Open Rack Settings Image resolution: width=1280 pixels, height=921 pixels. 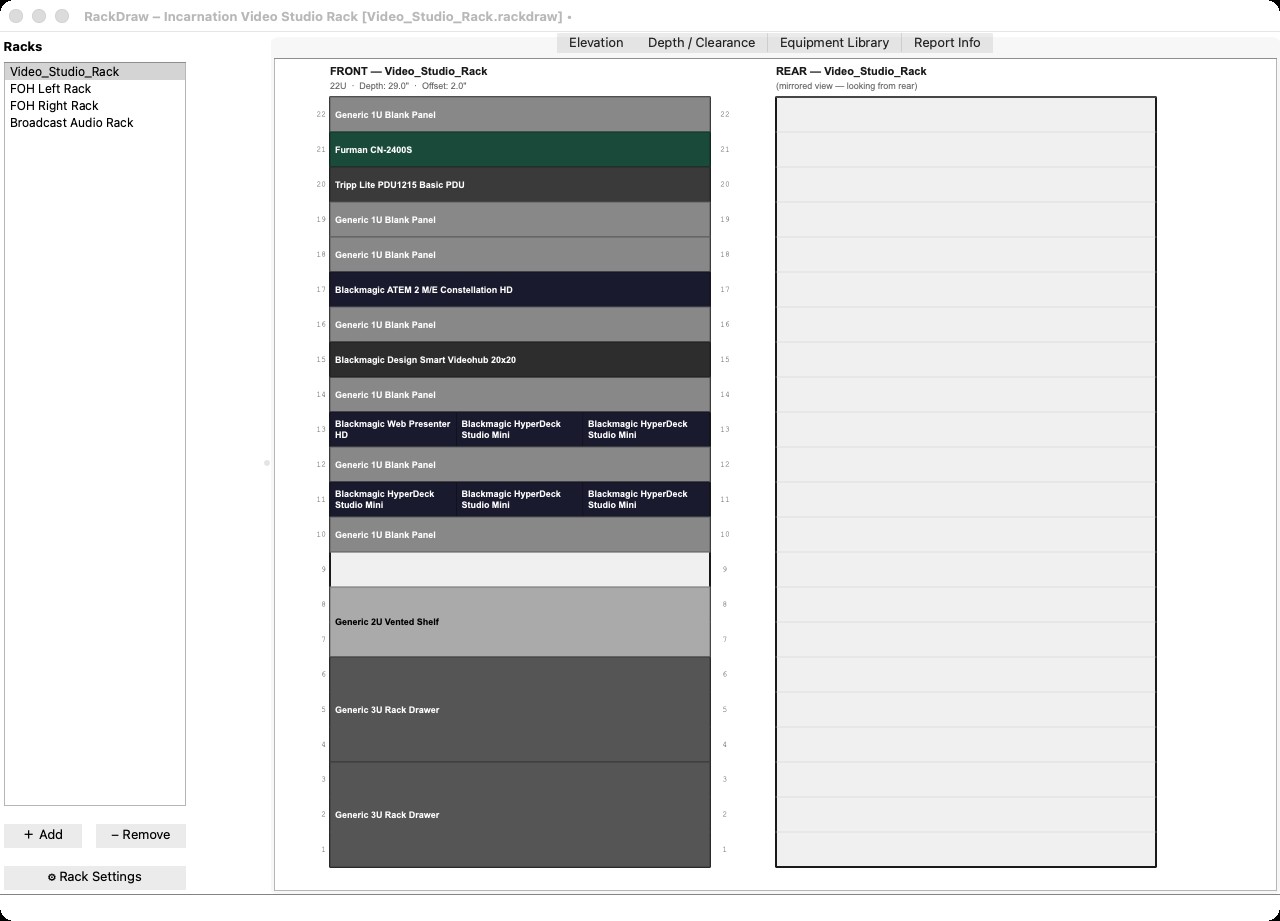click(95, 877)
